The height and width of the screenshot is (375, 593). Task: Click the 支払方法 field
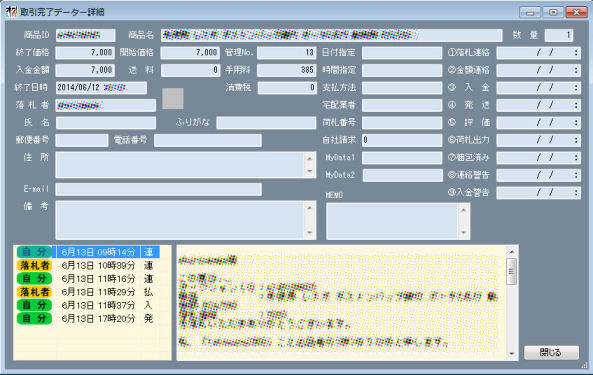(x=402, y=88)
